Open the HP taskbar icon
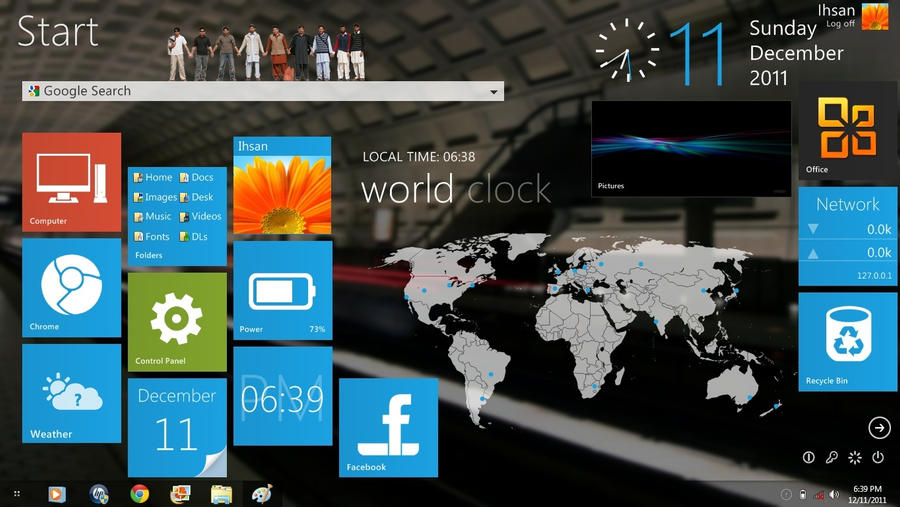 [99, 494]
